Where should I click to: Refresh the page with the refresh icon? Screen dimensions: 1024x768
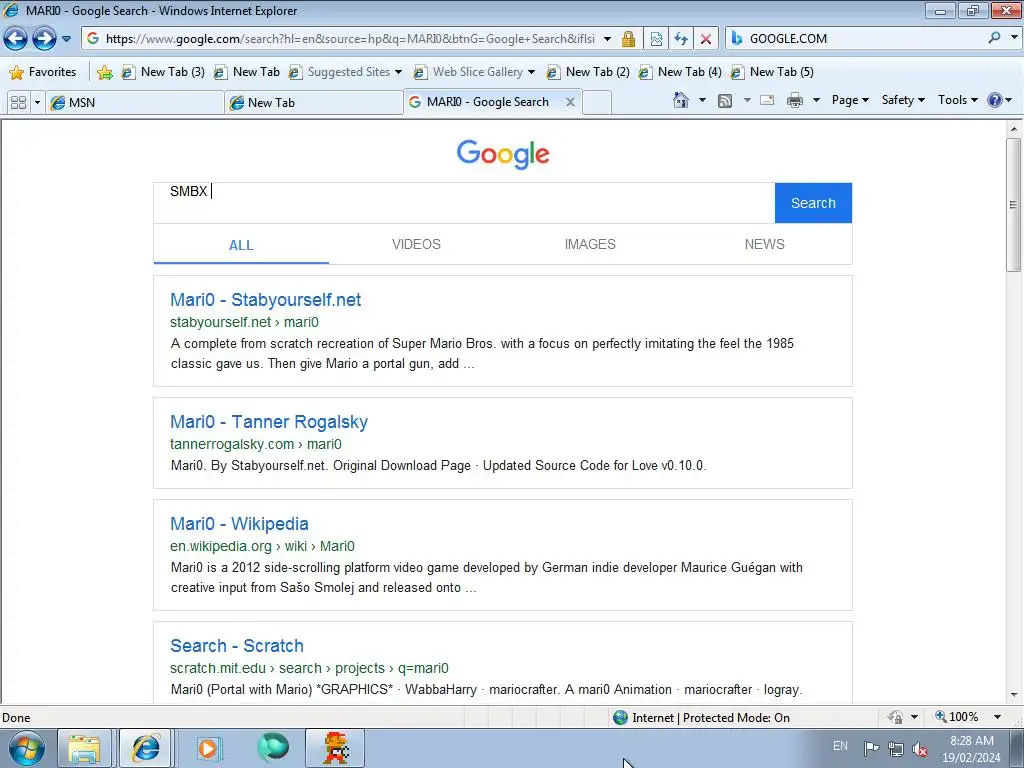680,39
